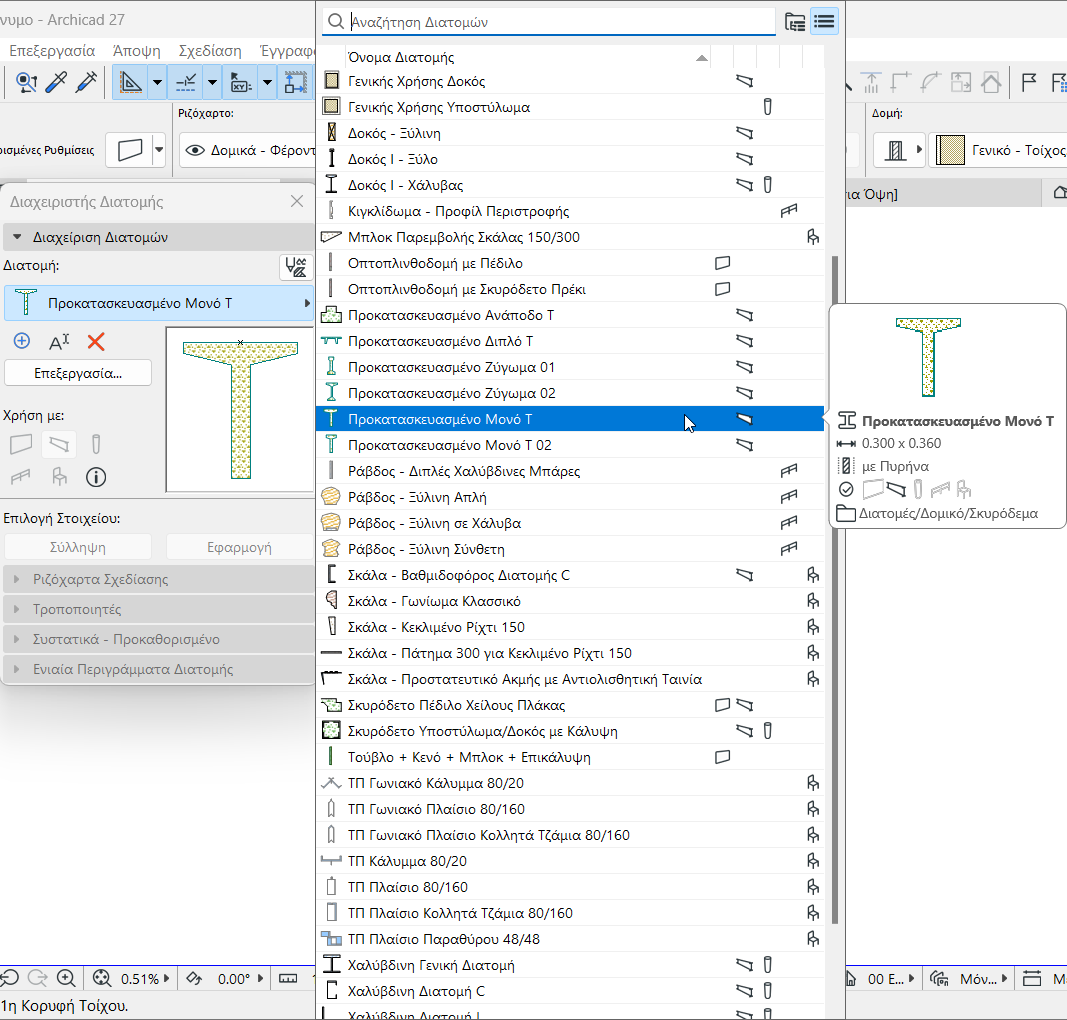Image resolution: width=1067 pixels, height=1020 pixels.
Task: Open the guide lines dropdown arrow in toolbar
Action: point(158,82)
